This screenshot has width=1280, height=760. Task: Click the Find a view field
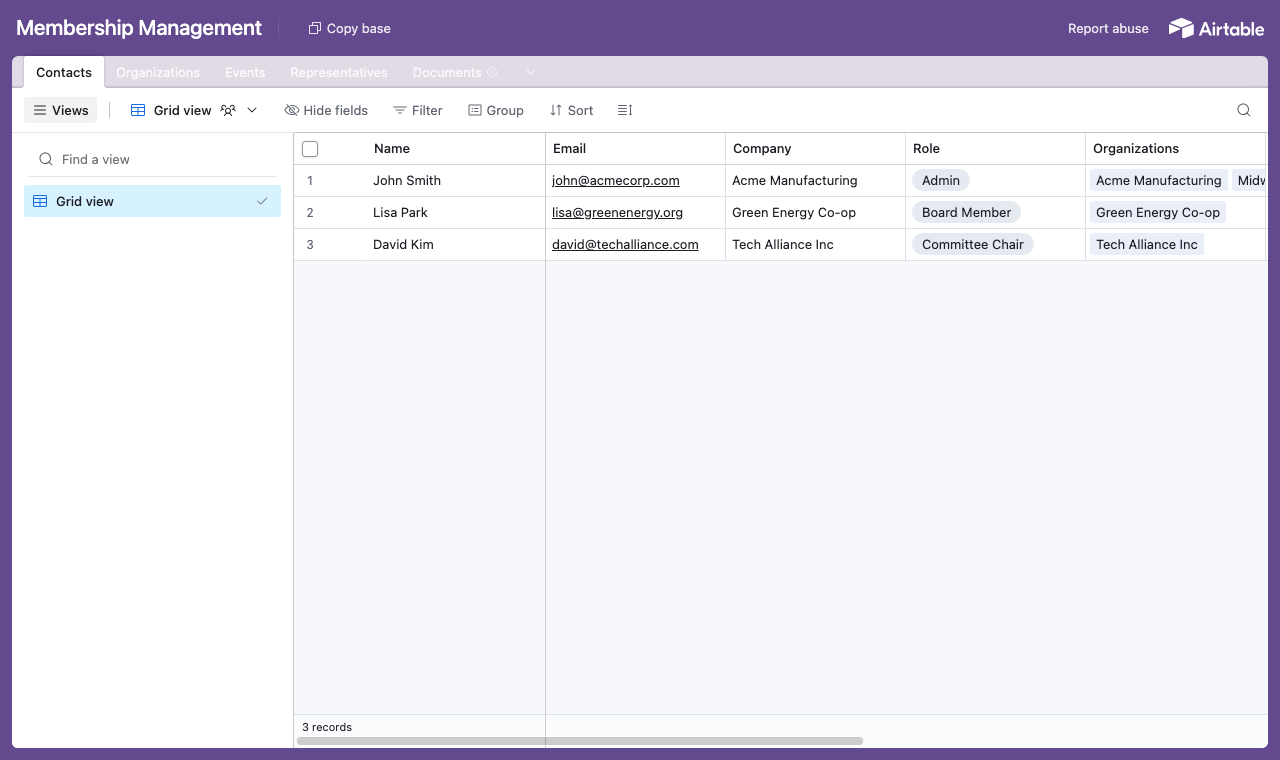[152, 159]
